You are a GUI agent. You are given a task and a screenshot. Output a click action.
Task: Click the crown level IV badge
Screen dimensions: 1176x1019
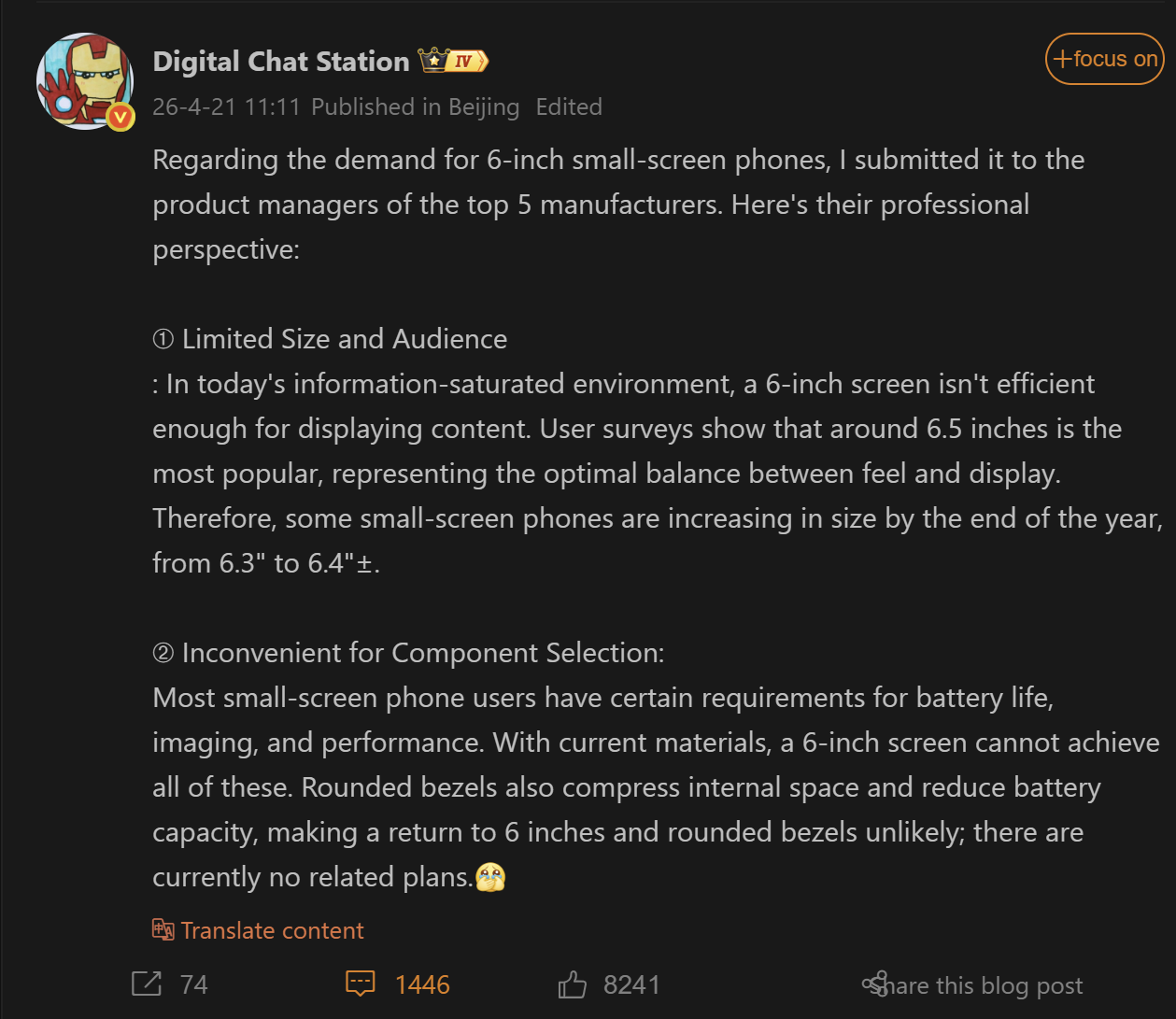pos(454,62)
